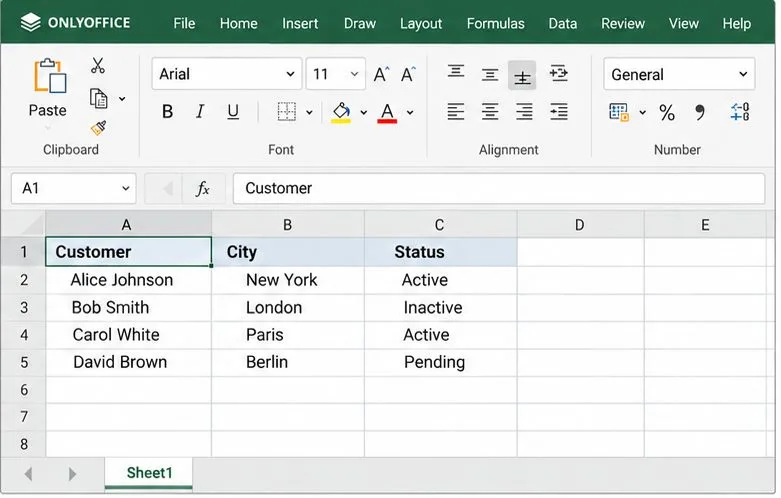Decrease font size with the smaller A

(x=408, y=74)
